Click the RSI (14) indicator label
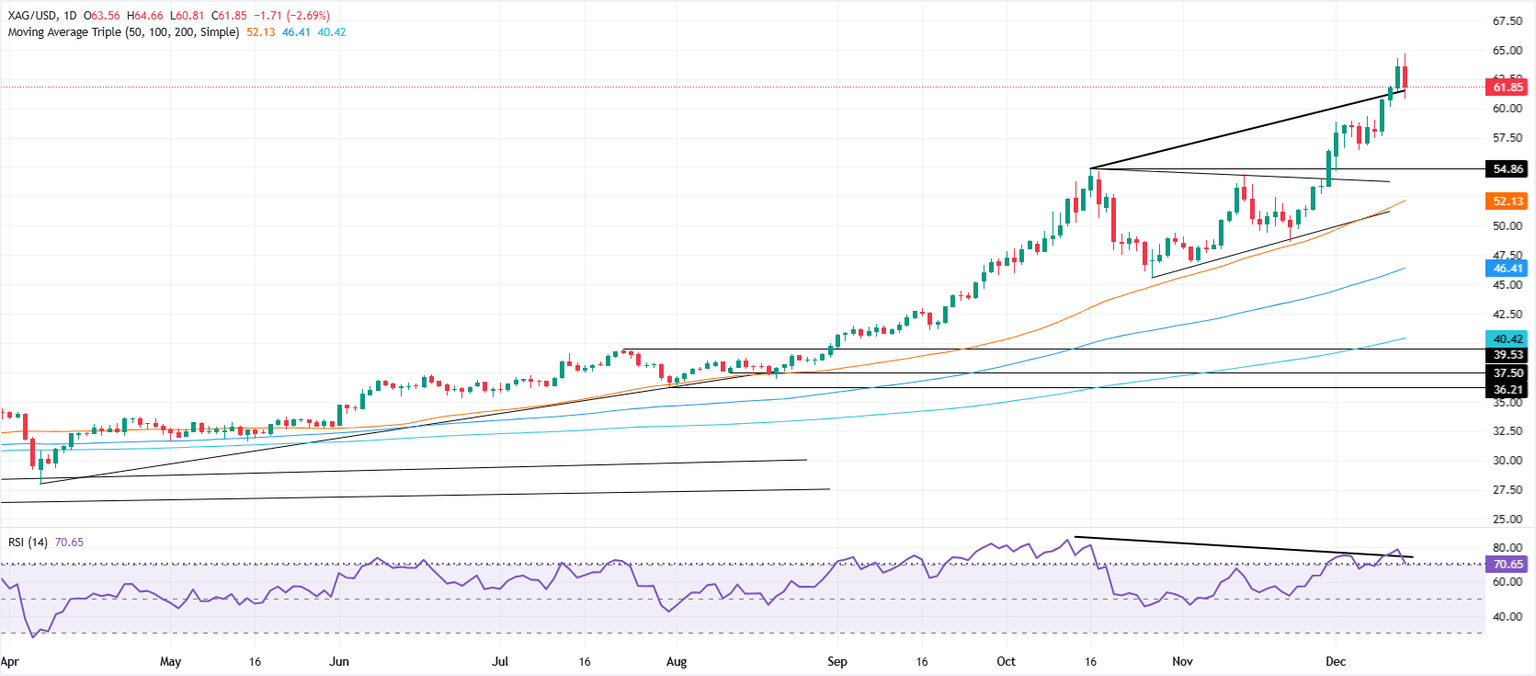Viewport: 1536px width, 676px height. [x=30, y=541]
